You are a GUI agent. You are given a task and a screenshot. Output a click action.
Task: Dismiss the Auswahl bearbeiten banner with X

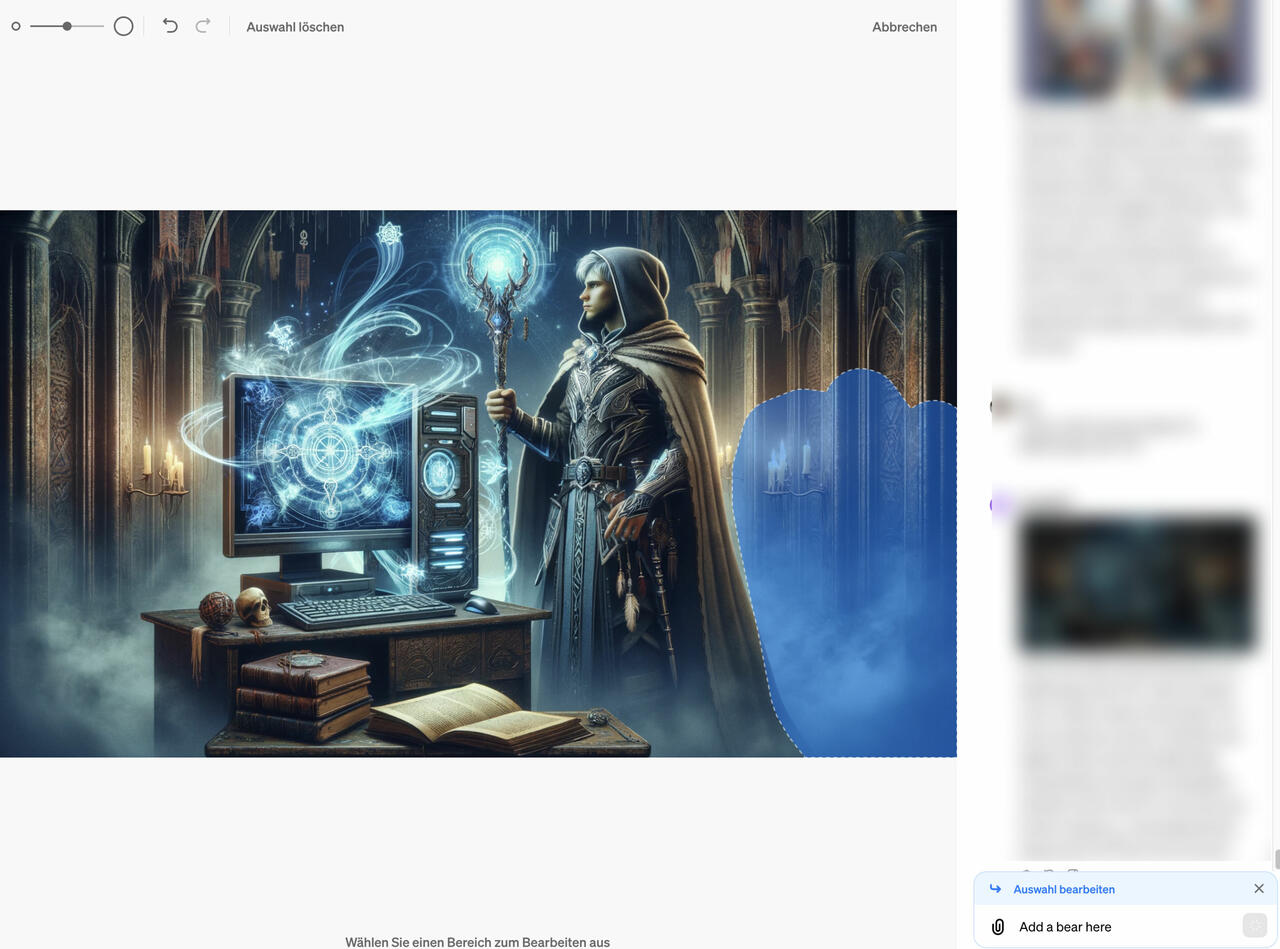point(1258,889)
